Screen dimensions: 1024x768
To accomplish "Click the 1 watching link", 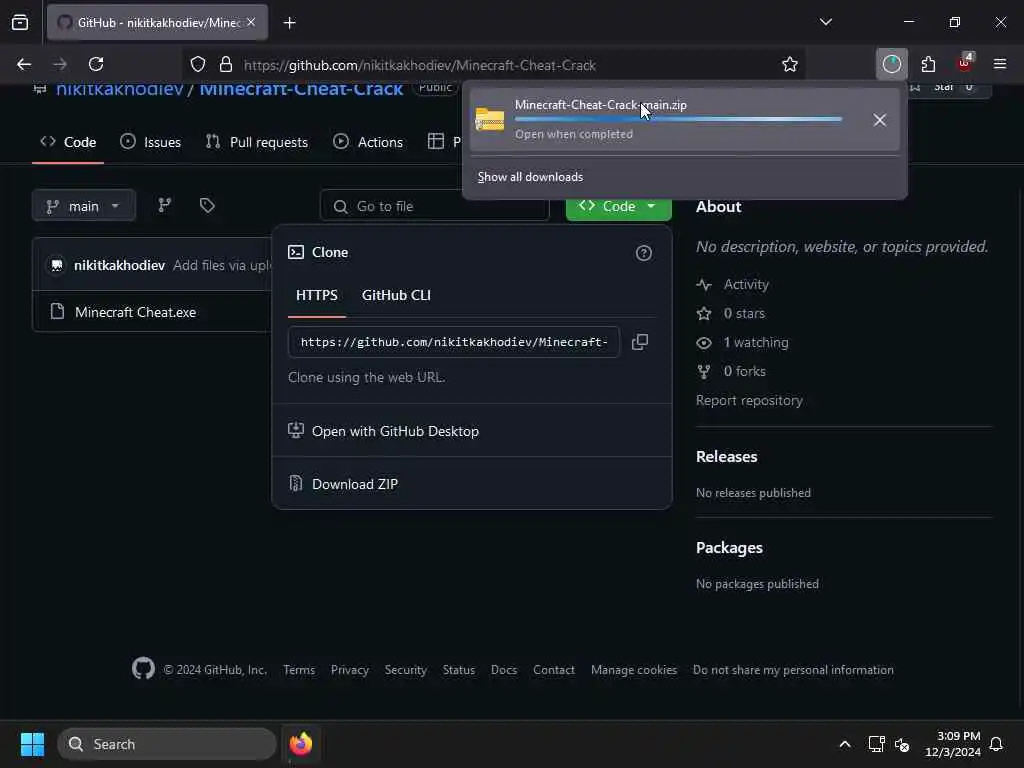I will [756, 342].
